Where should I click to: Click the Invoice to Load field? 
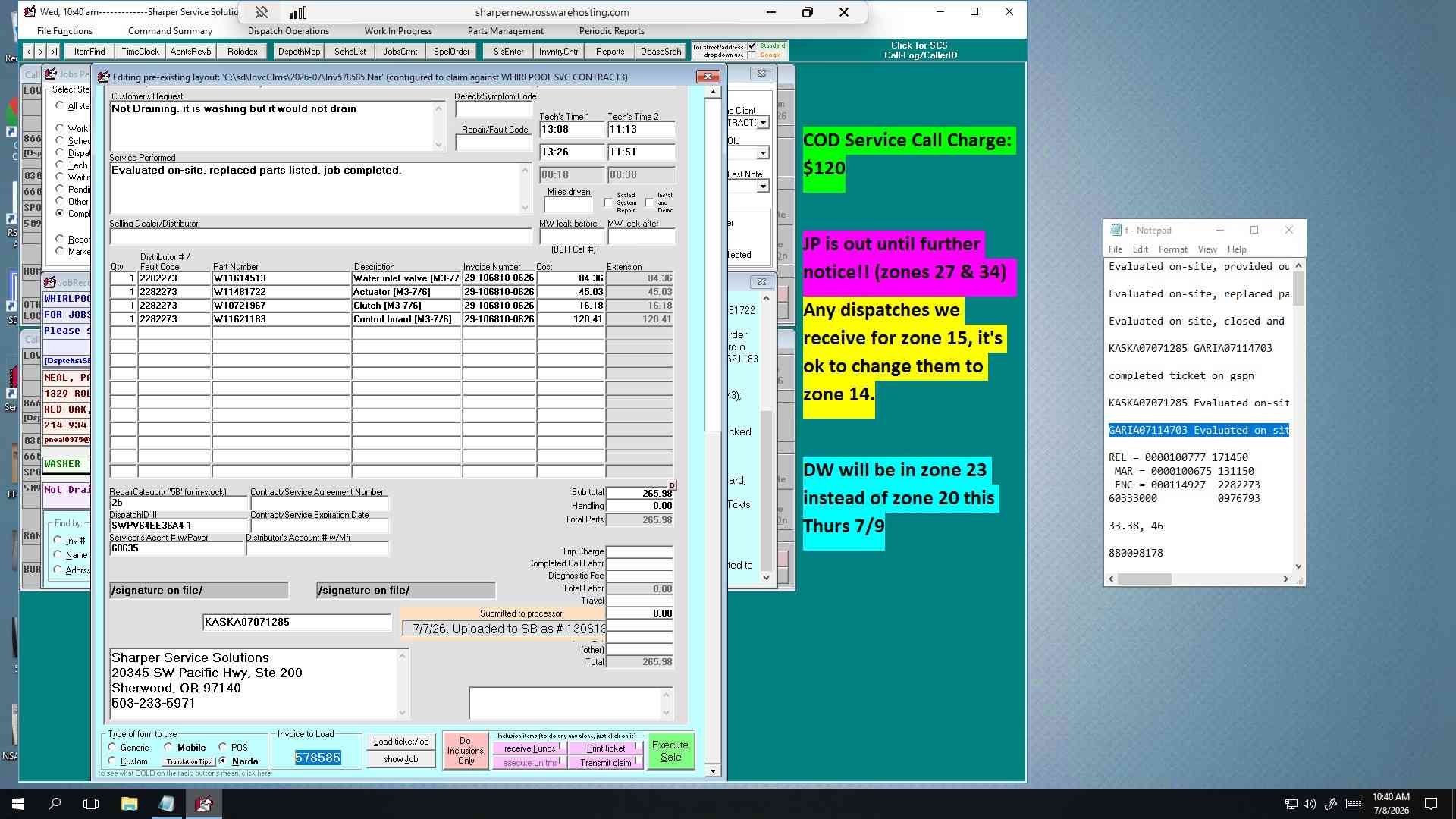pyautogui.click(x=318, y=758)
